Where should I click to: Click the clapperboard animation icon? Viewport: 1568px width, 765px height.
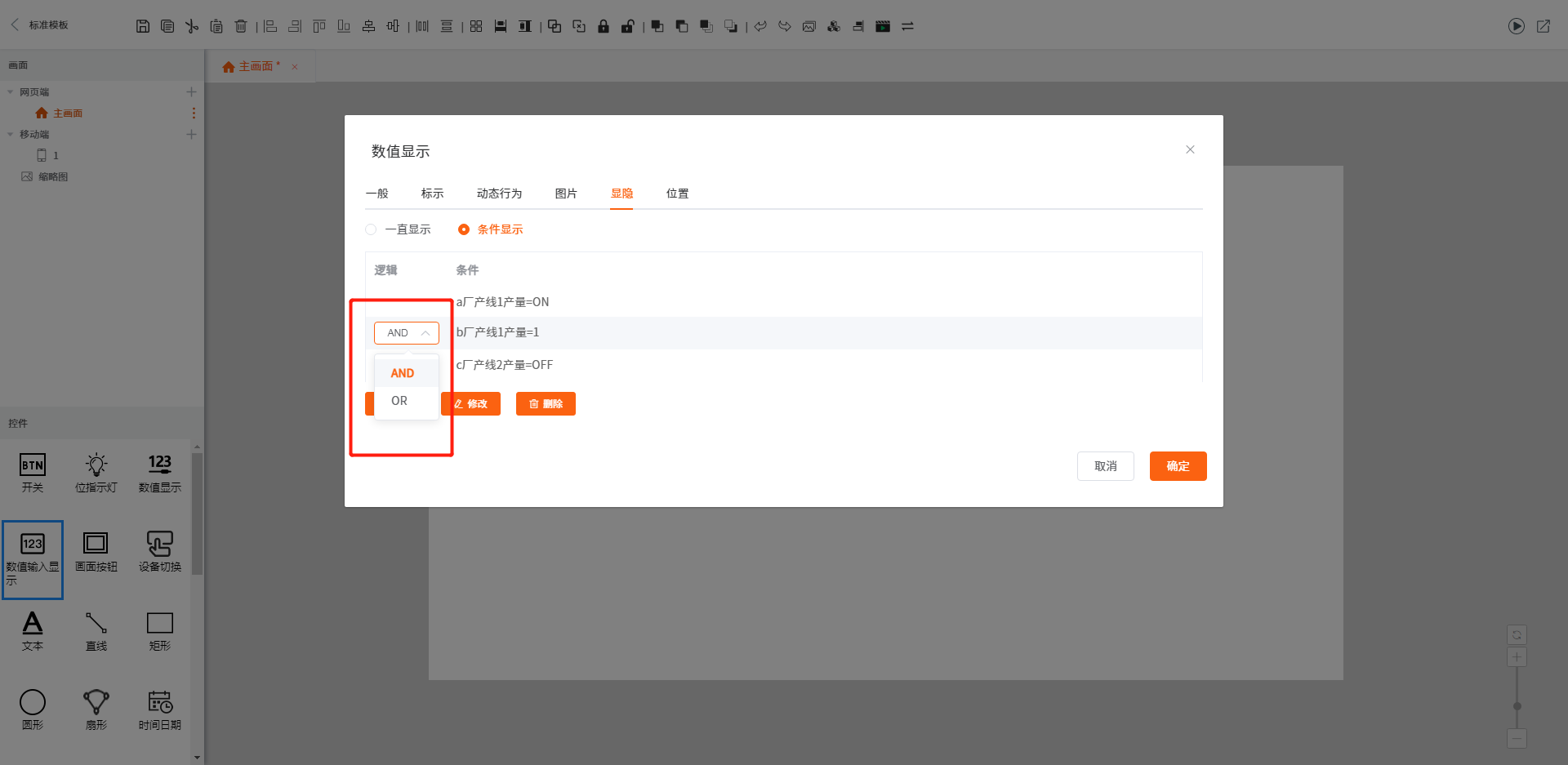tap(883, 26)
